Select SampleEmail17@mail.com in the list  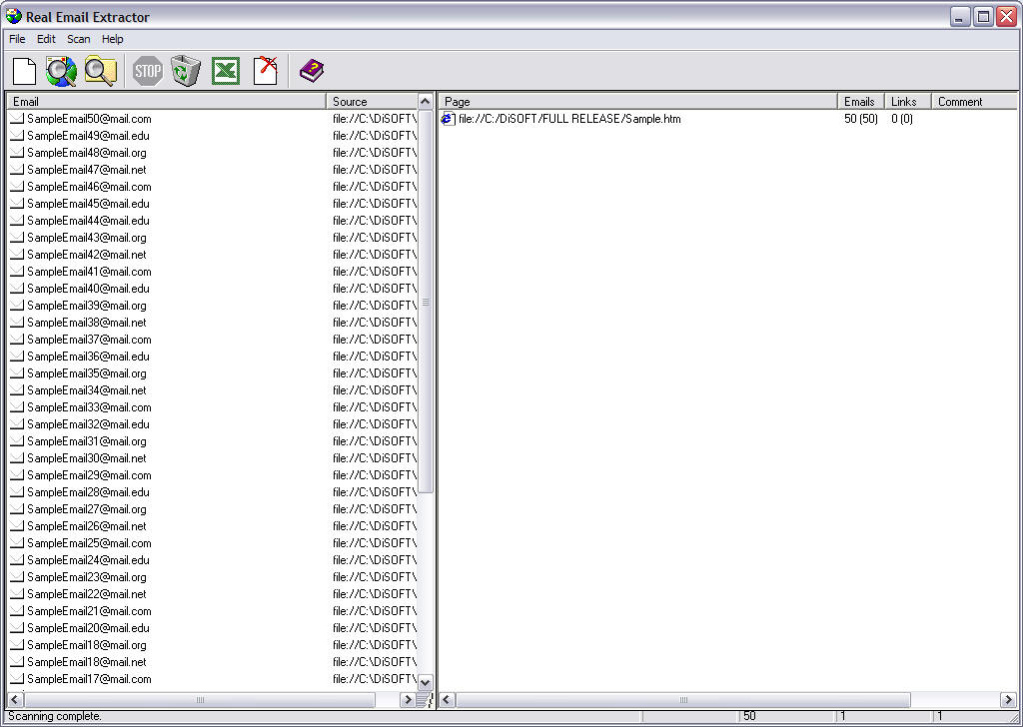click(89, 679)
